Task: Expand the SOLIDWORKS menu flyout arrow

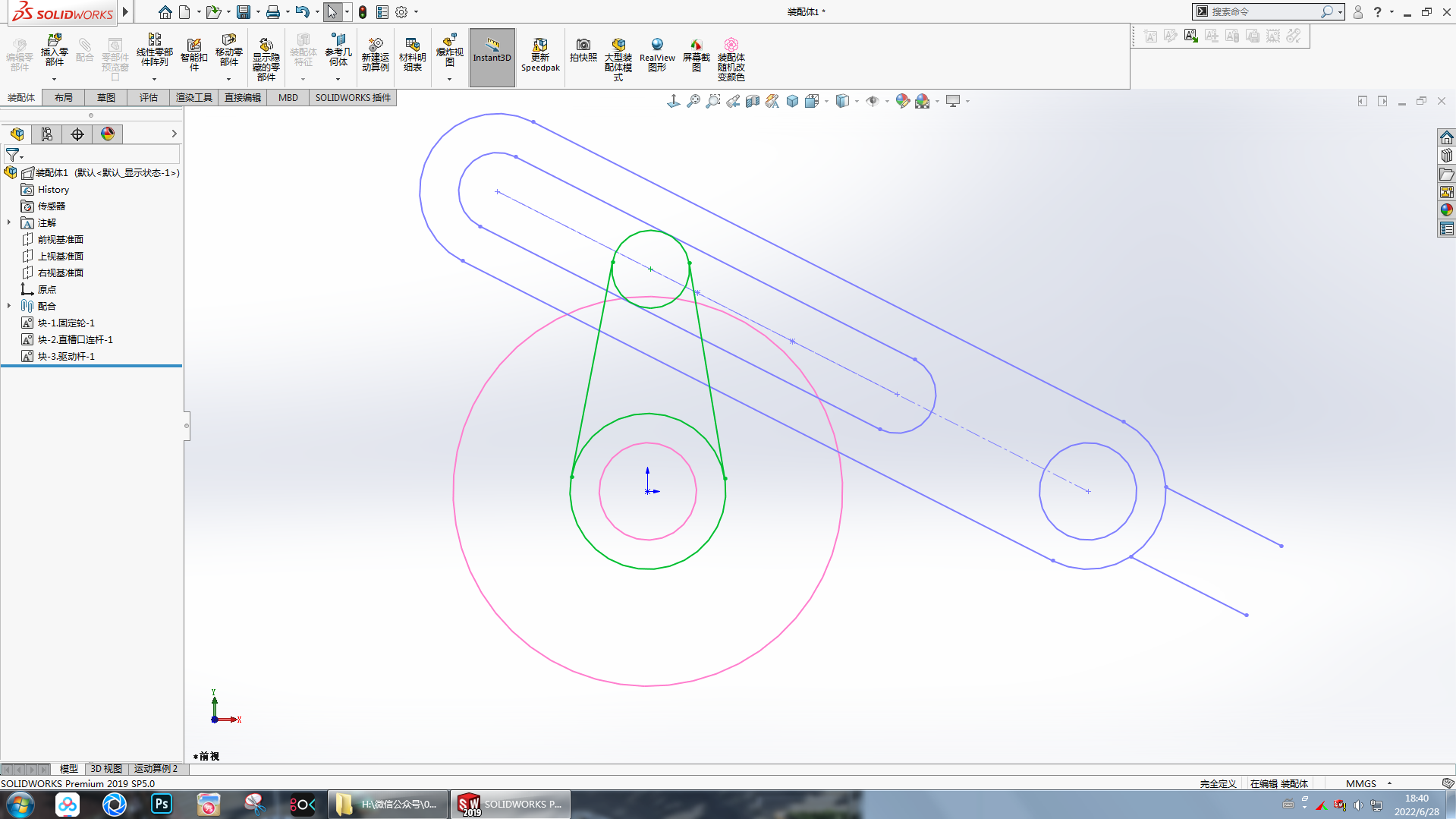Action: 125,12
